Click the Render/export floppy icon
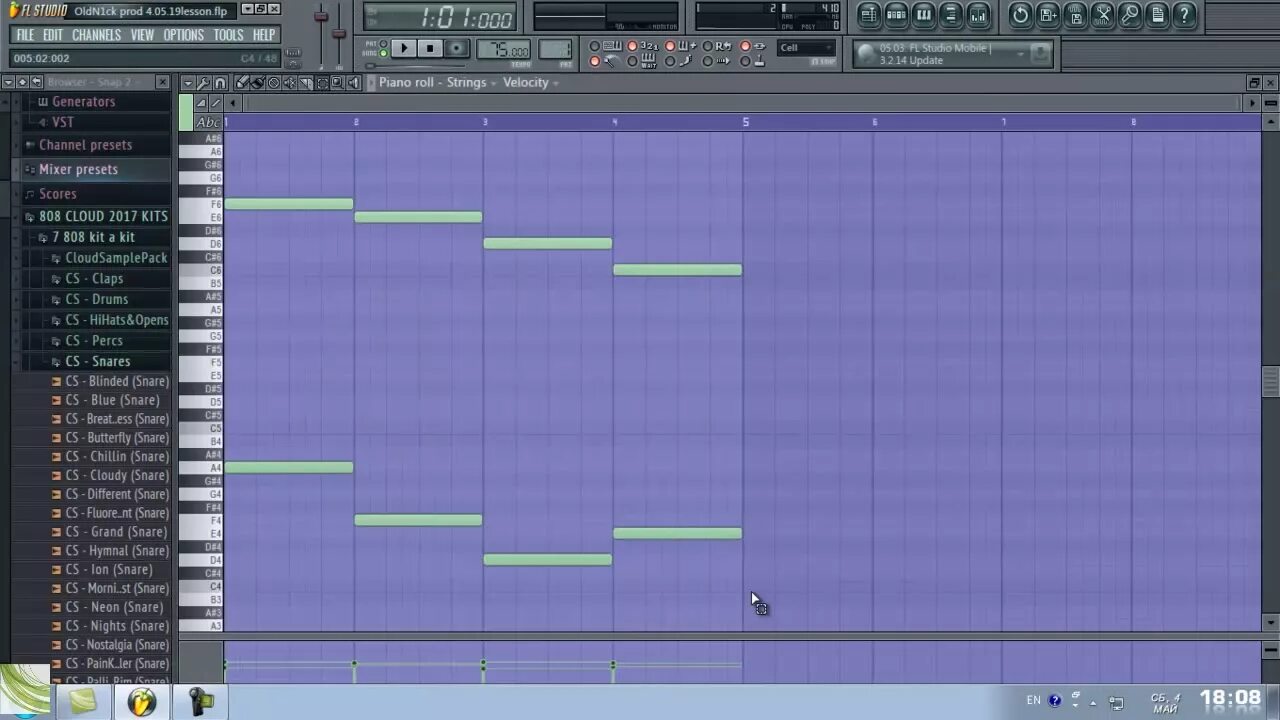The height and width of the screenshot is (720, 1280). pyautogui.click(x=1075, y=14)
